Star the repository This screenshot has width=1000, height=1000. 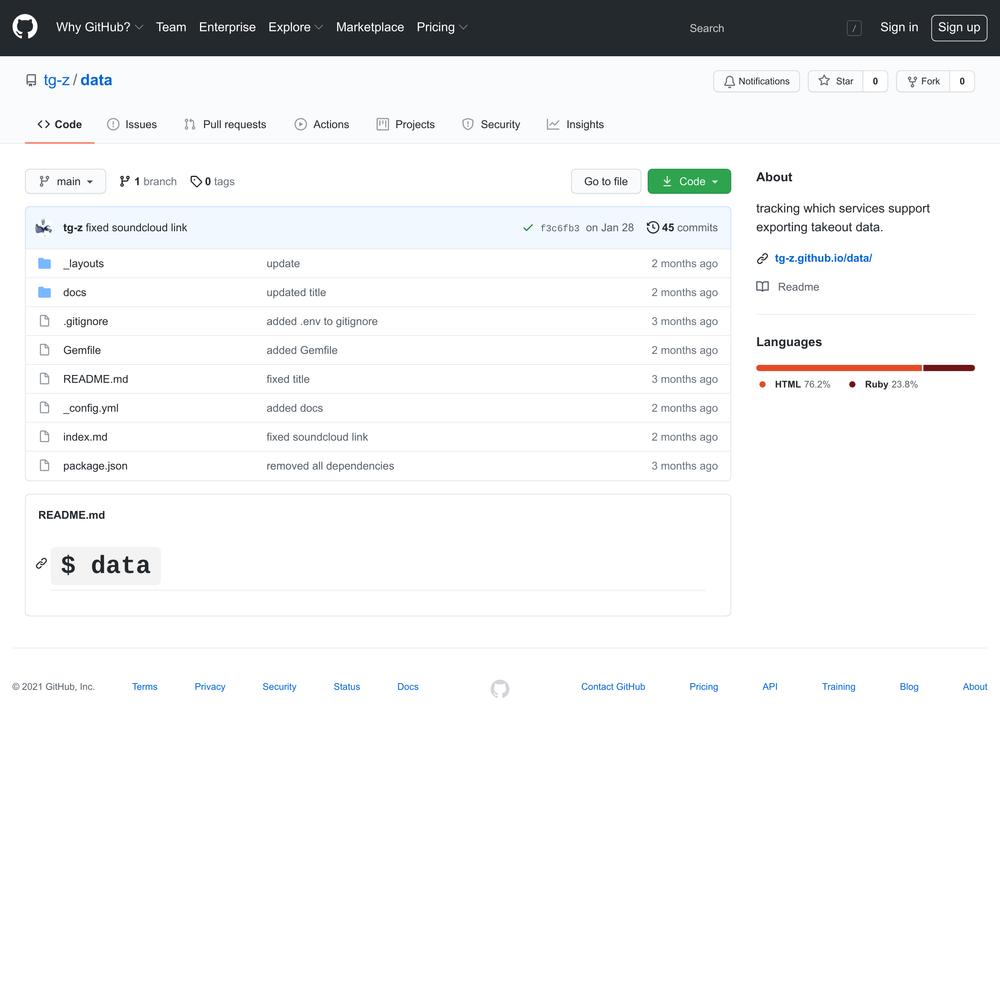coord(835,81)
